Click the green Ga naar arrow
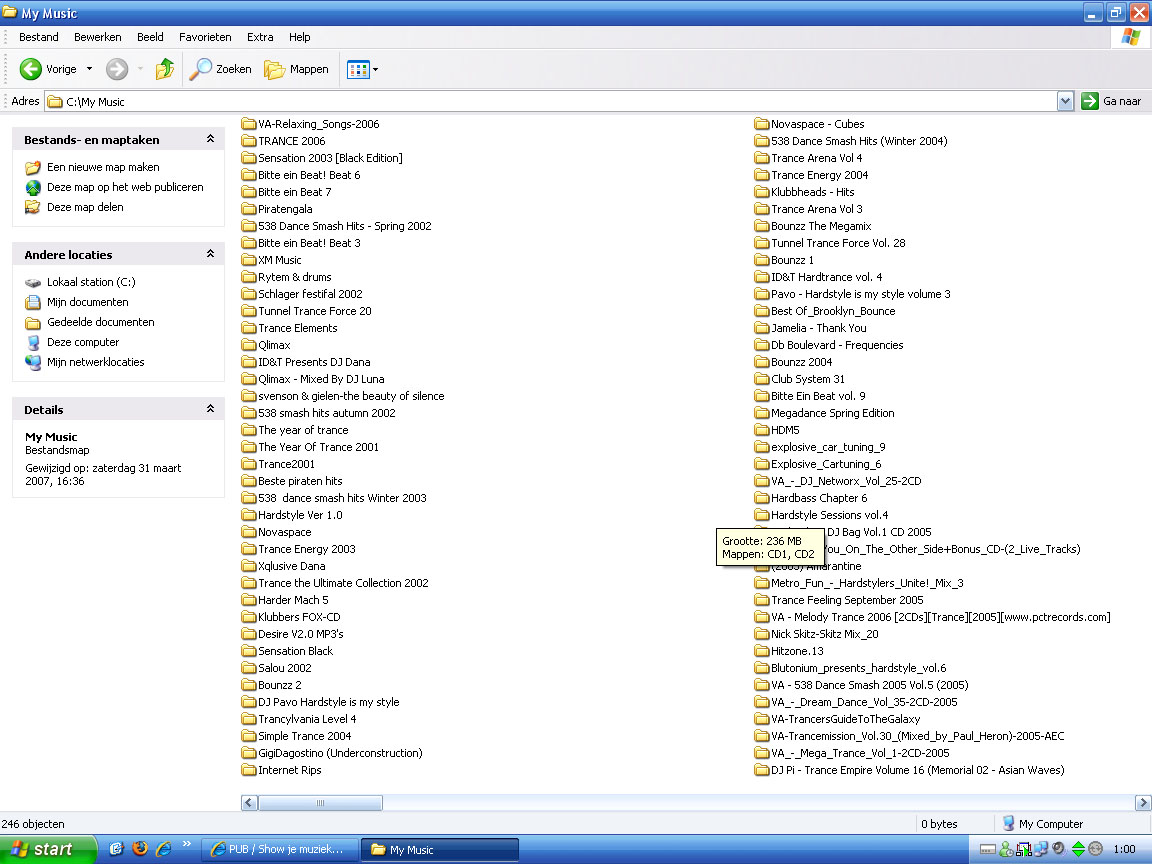This screenshot has height=864, width=1152. click(1090, 101)
